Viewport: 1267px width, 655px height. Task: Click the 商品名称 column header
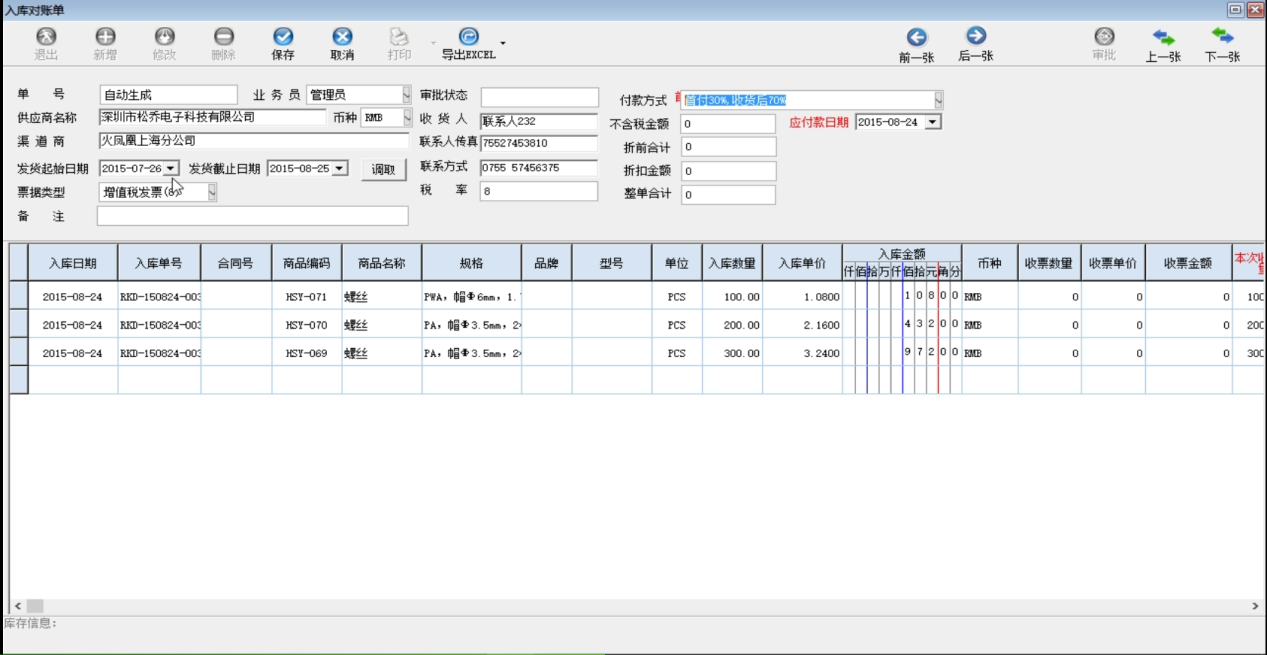[x=381, y=264]
